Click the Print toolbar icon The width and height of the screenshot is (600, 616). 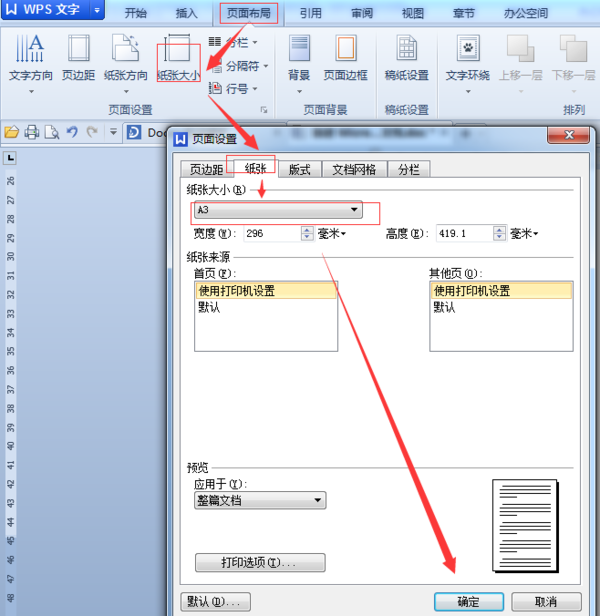(32, 132)
